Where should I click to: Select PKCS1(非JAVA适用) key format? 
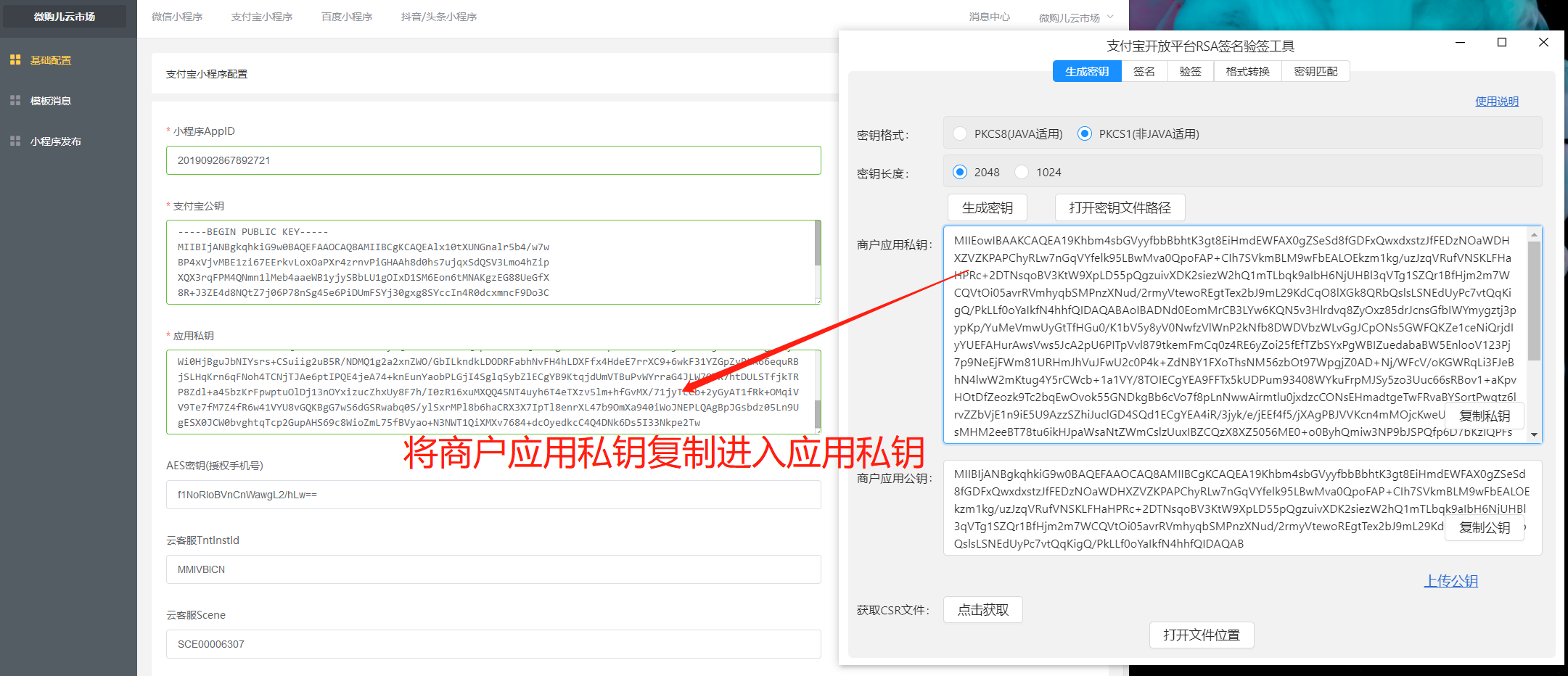tap(1085, 133)
